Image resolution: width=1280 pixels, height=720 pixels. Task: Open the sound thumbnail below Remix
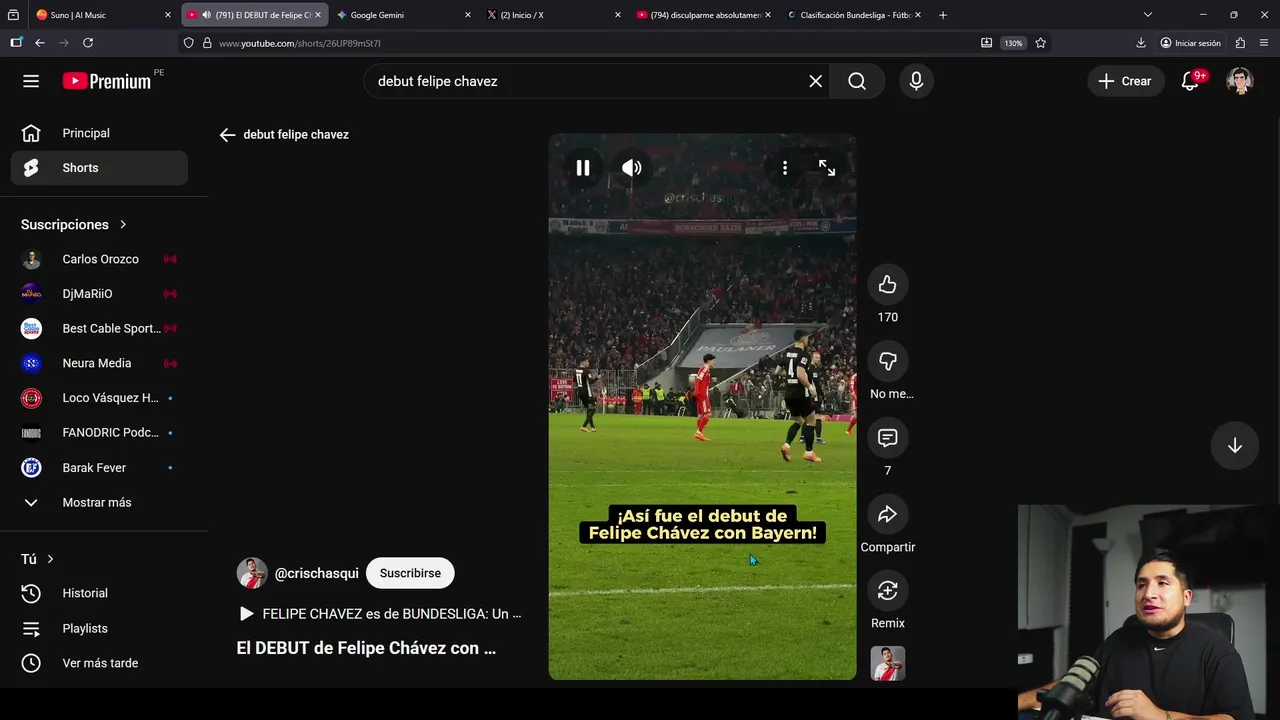[888, 664]
